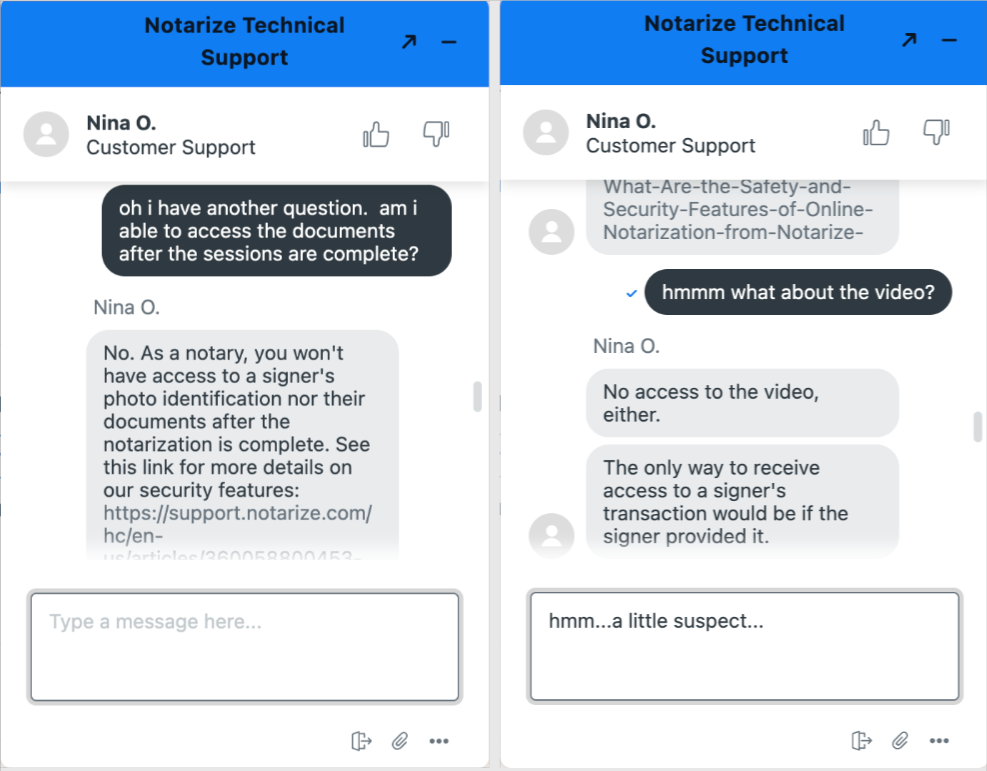Minimize the right Notarize support chat
The image size is (987, 771).
949,40
